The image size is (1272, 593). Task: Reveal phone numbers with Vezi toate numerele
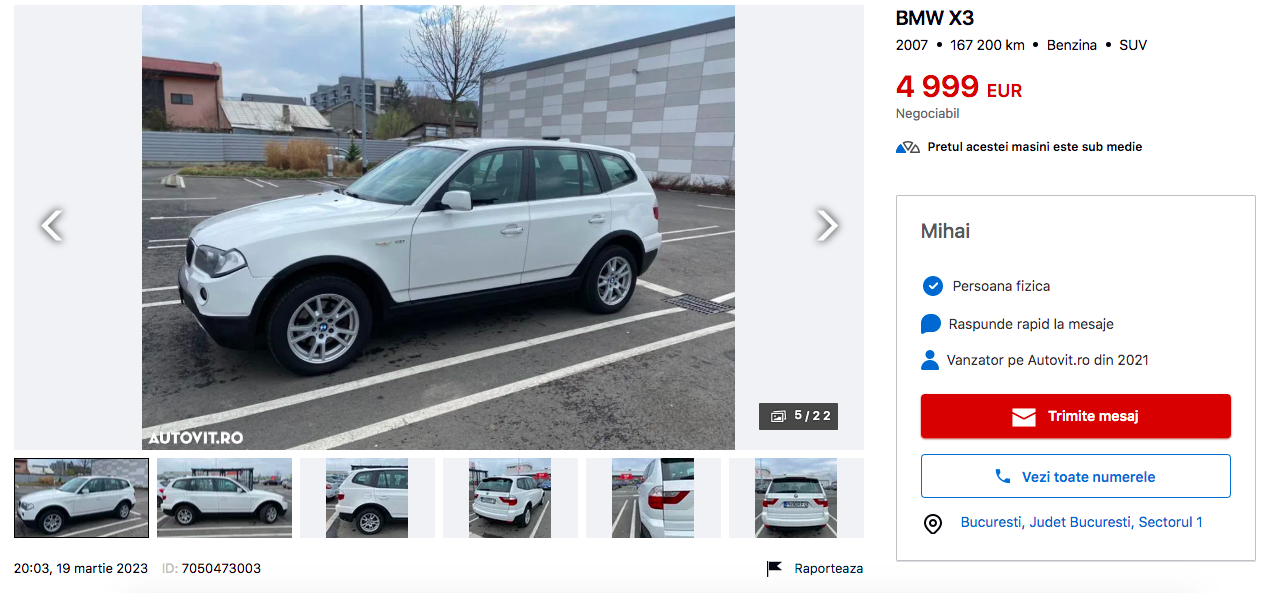1075,476
